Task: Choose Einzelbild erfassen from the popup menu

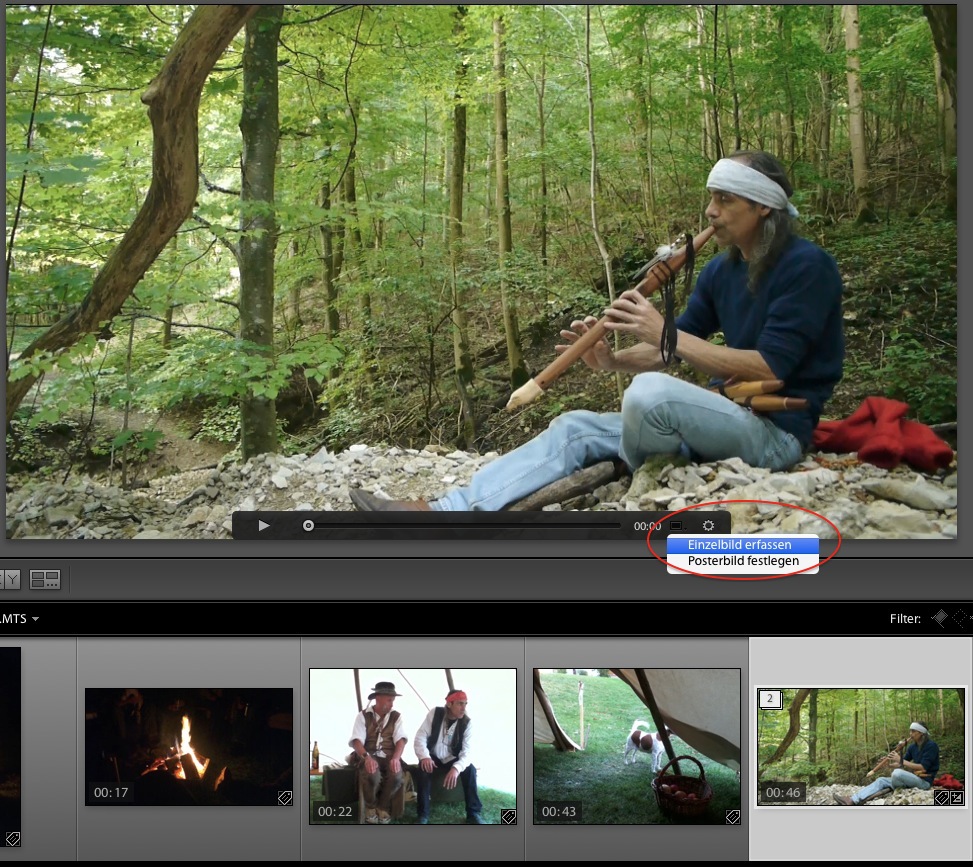Action: [x=740, y=545]
